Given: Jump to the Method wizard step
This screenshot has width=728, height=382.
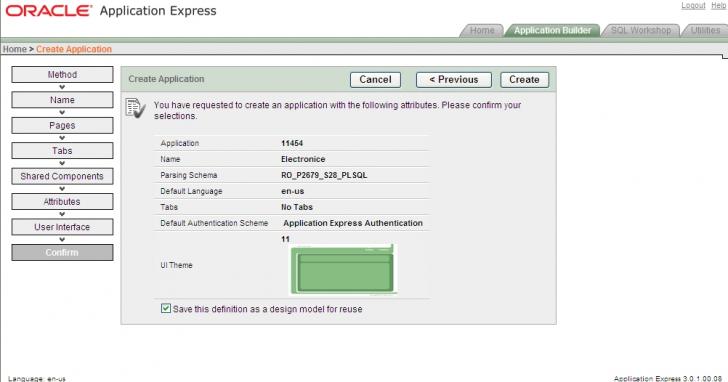Looking at the screenshot, I should (62, 75).
